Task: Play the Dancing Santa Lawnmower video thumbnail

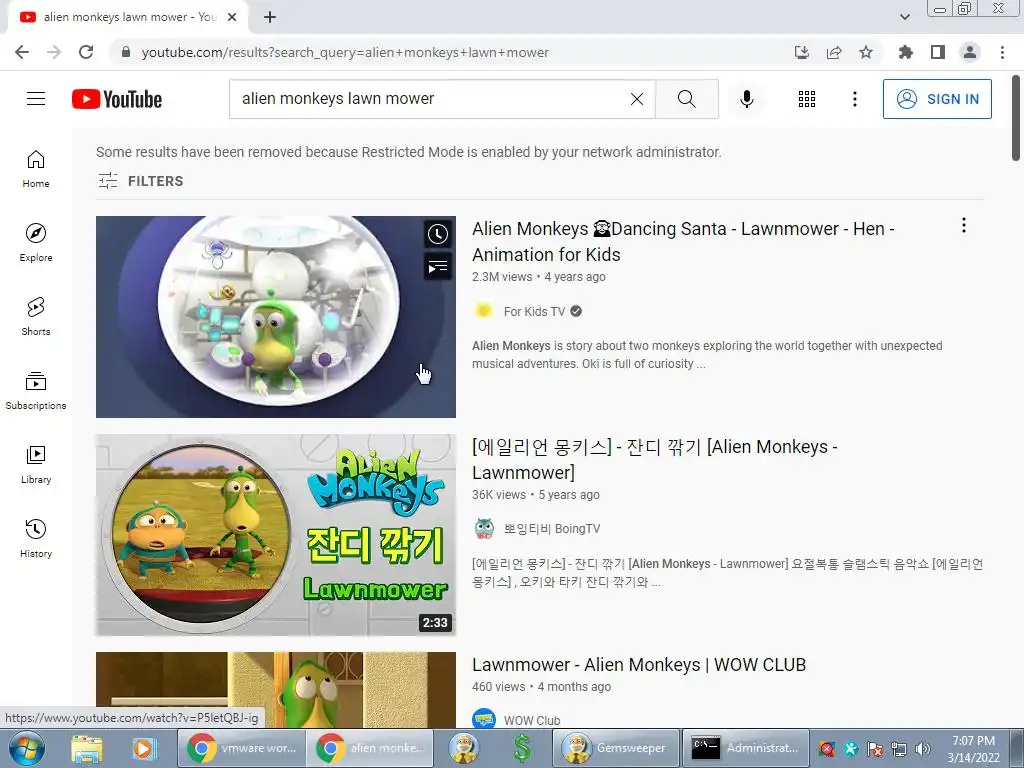Action: (x=276, y=317)
